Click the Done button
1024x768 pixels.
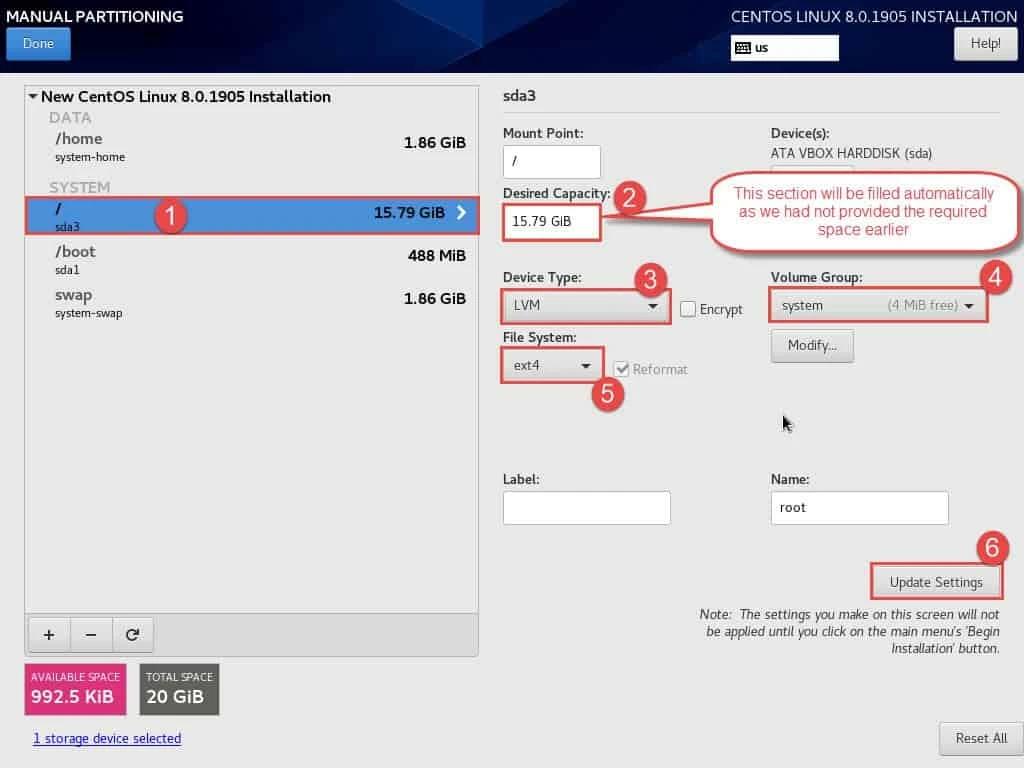tap(38, 43)
